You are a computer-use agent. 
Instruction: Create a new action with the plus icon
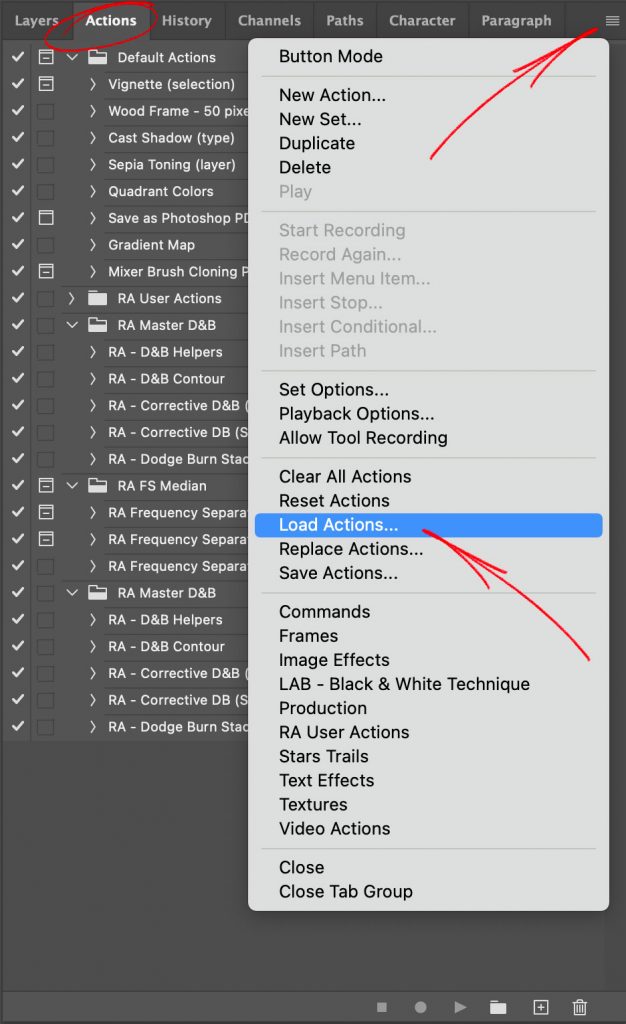click(540, 1007)
